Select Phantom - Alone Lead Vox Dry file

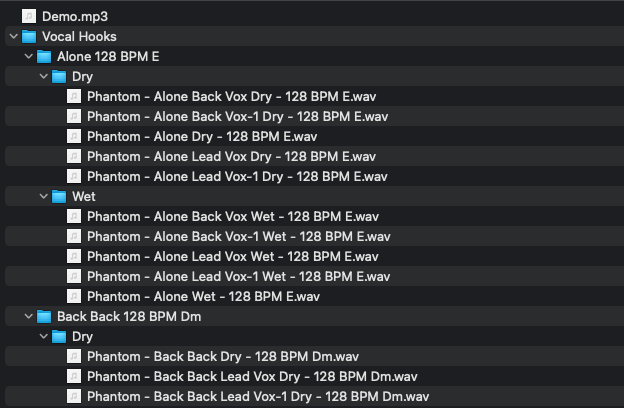click(x=236, y=156)
